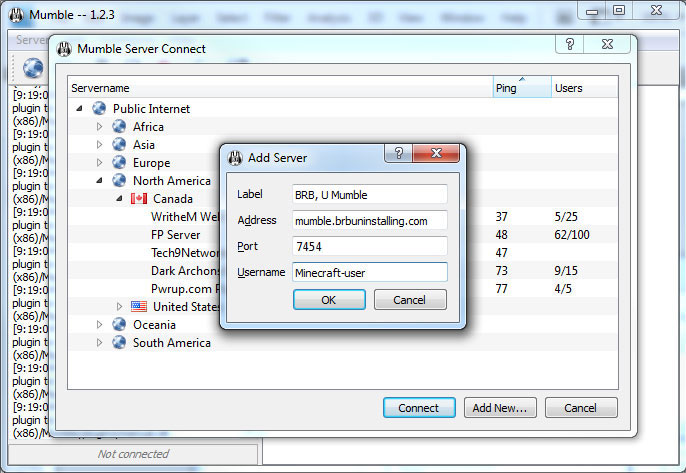Sort by the Servername column header
686x473 pixels.
pyautogui.click(x=280, y=88)
